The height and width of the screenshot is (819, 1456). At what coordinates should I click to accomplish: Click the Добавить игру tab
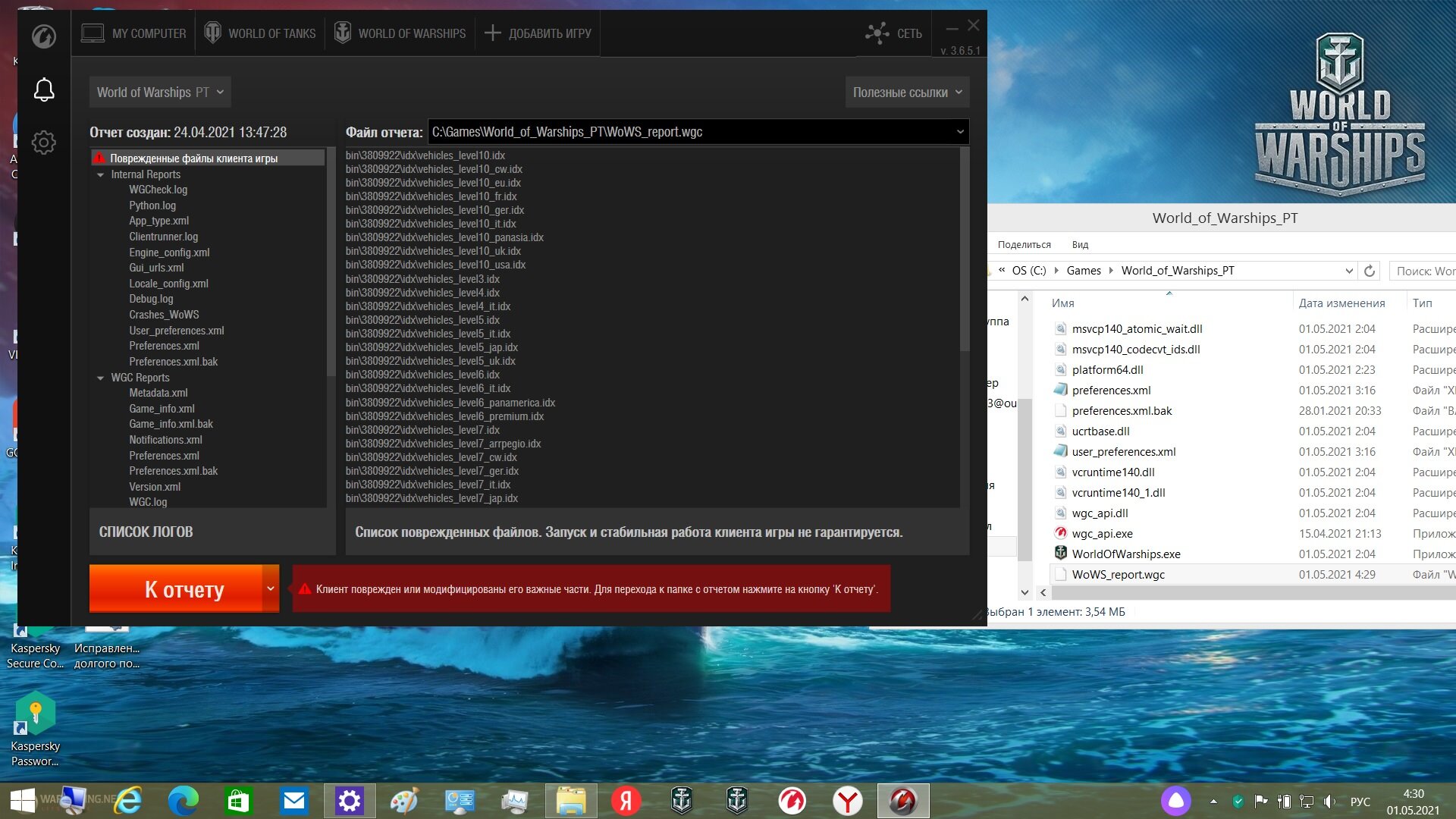pyautogui.click(x=538, y=33)
